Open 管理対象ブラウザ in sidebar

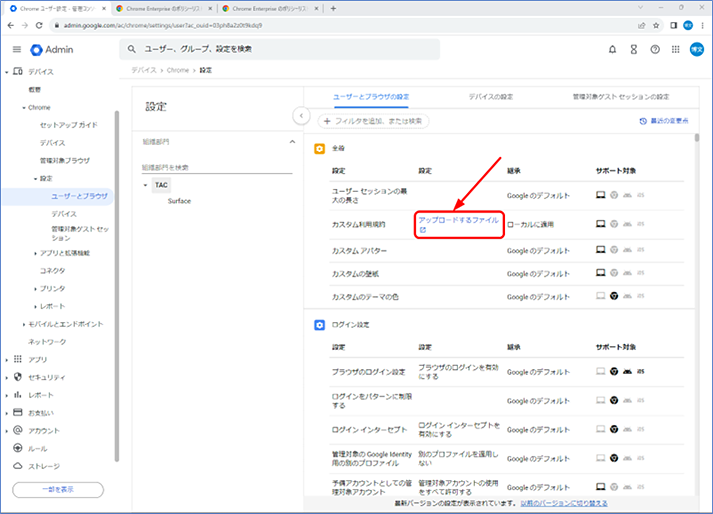tap(65, 161)
